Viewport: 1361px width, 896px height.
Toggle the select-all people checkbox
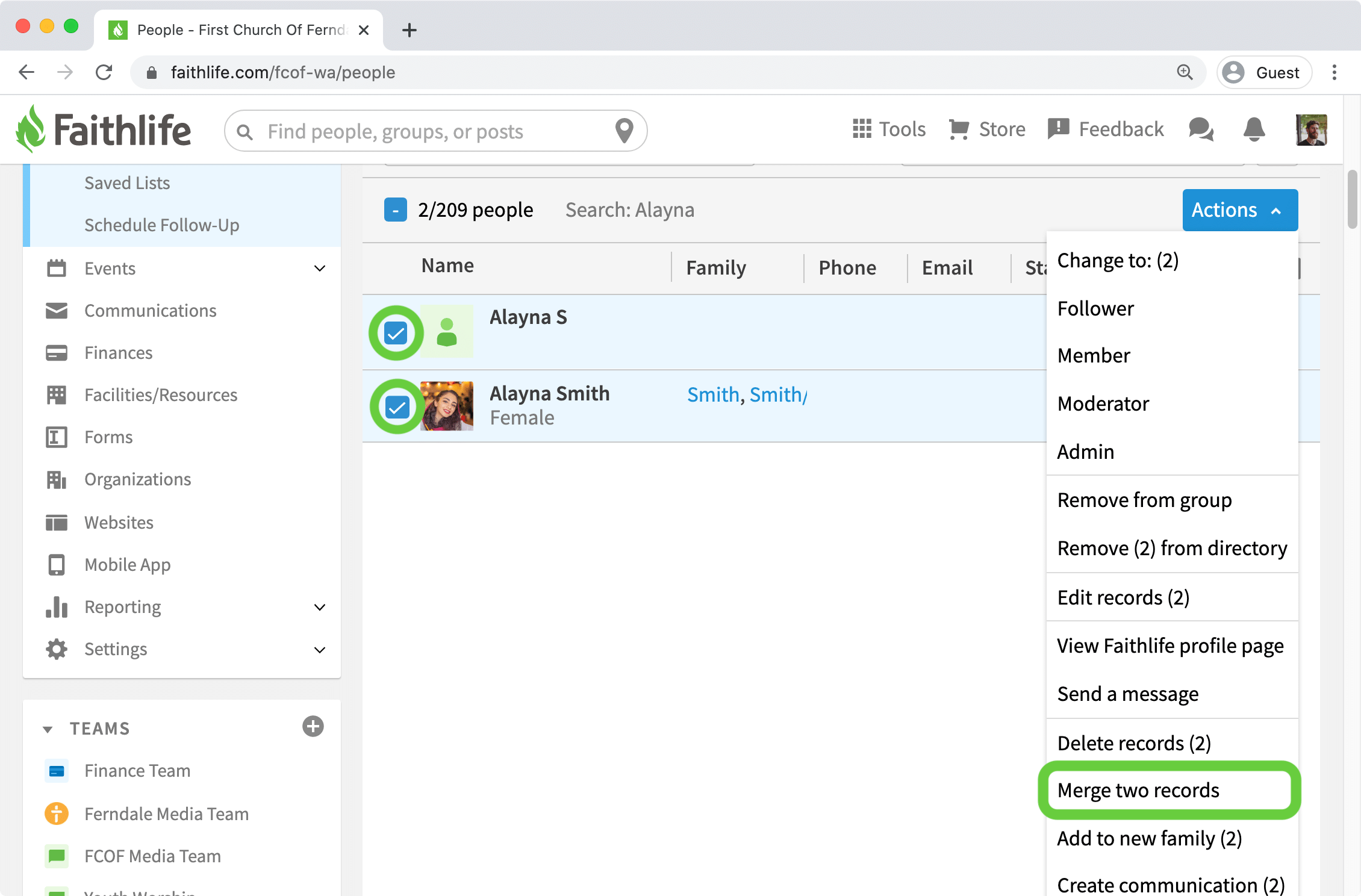tap(395, 210)
